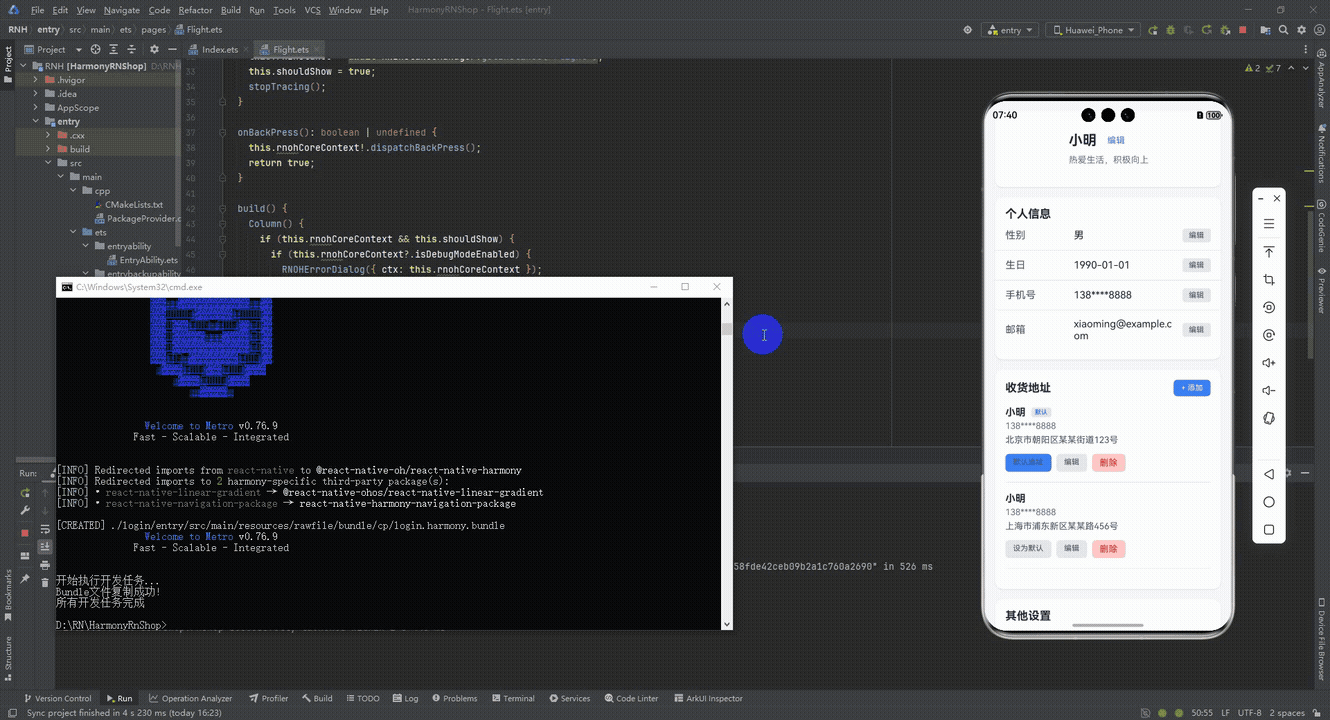Open IDE settings gear in top toolbar

pyautogui.click(x=1302, y=30)
